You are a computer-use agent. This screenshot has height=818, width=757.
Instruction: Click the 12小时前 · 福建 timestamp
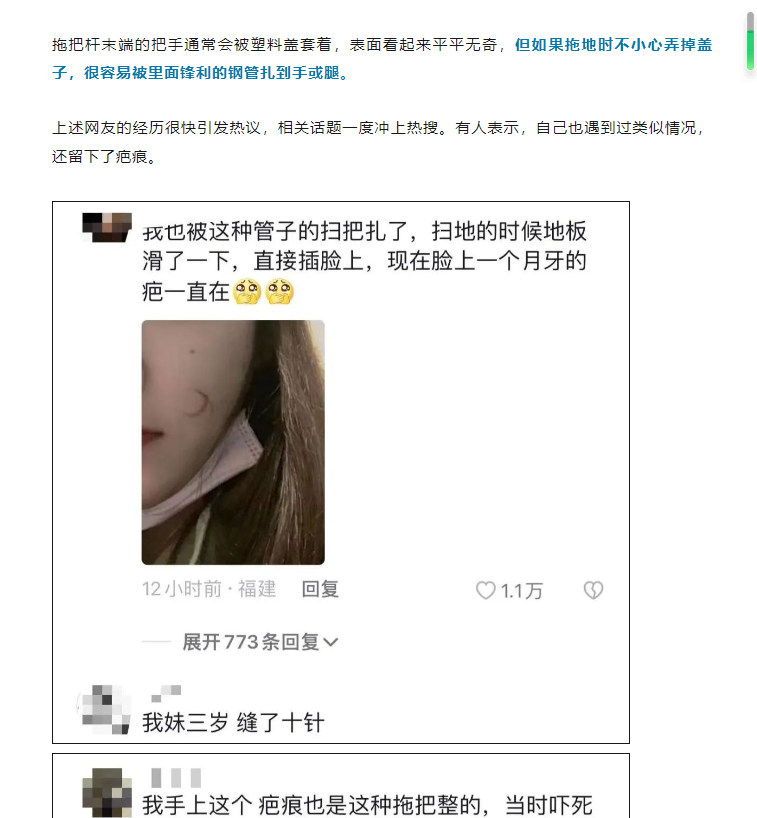(x=209, y=590)
